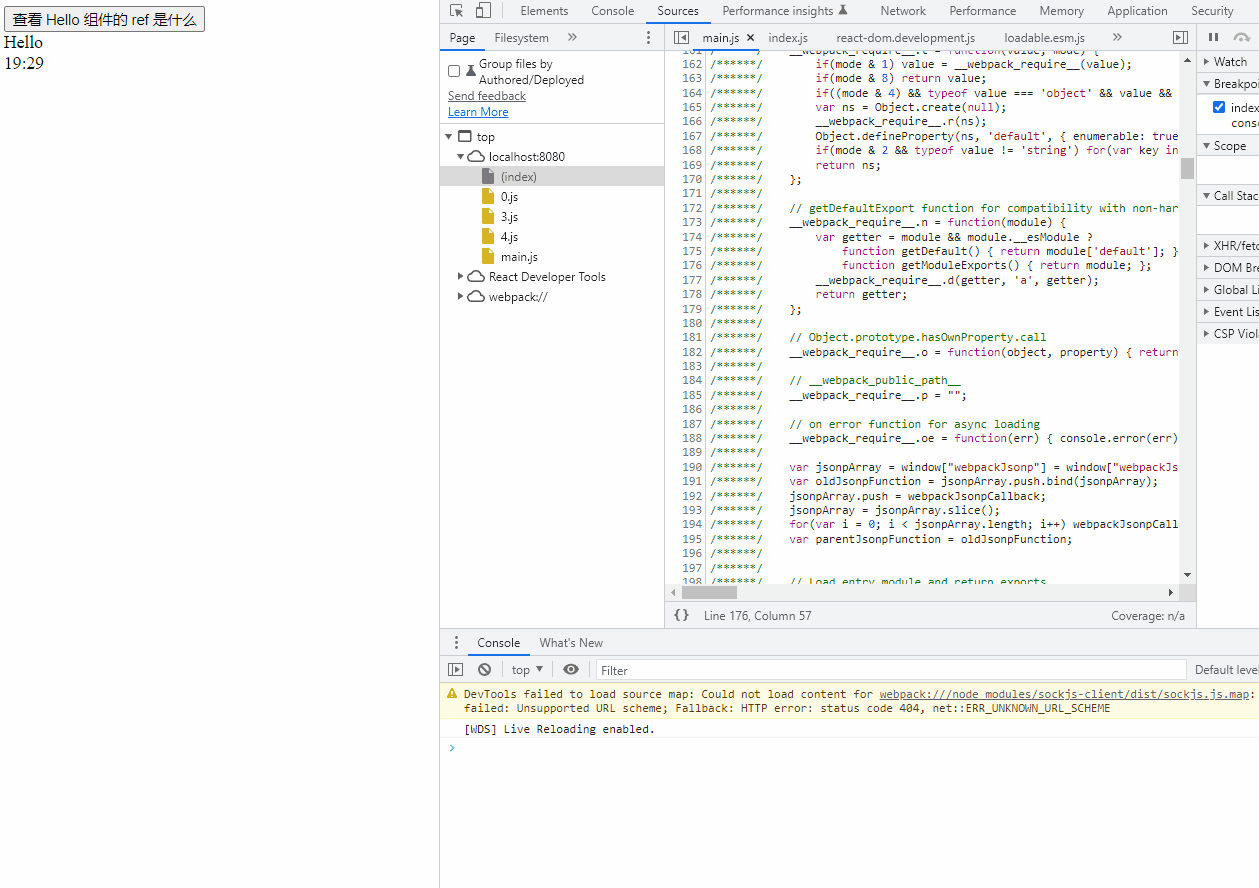Open the console context top dropdown

527,670
